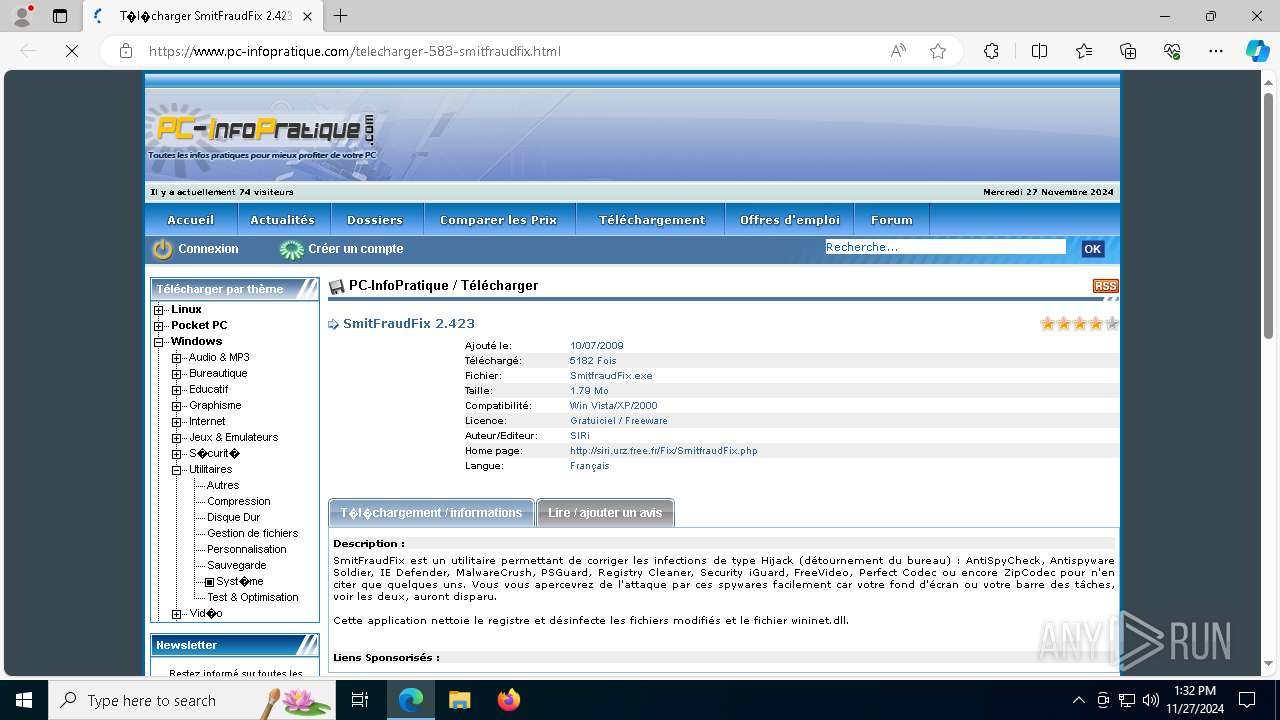
Task: Click the Edge profile avatar icon
Action: coord(22,16)
